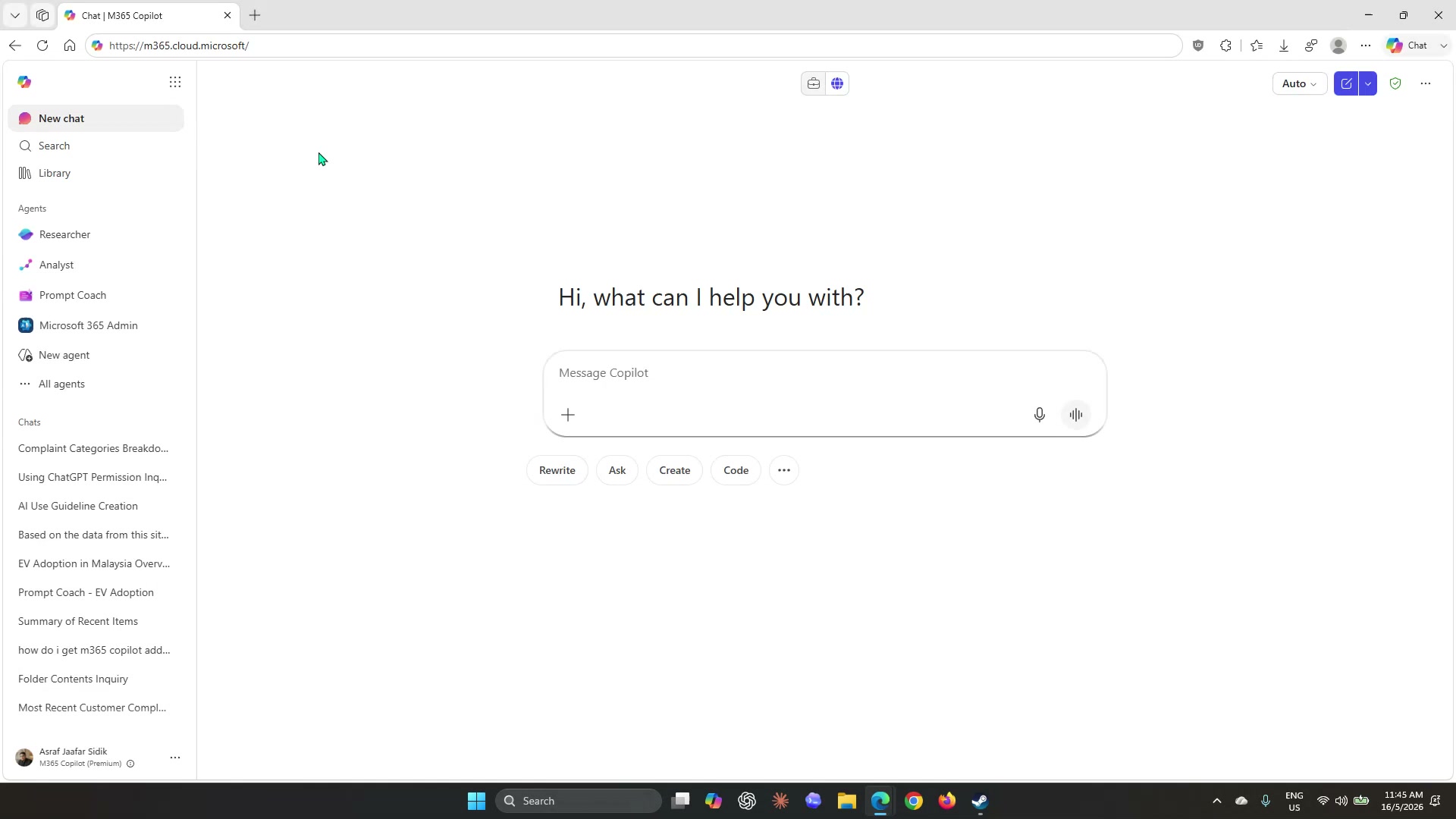Screen dimensions: 1456x819
Task: Open the Most Recent Customer Complaints chat
Action: 96,708
